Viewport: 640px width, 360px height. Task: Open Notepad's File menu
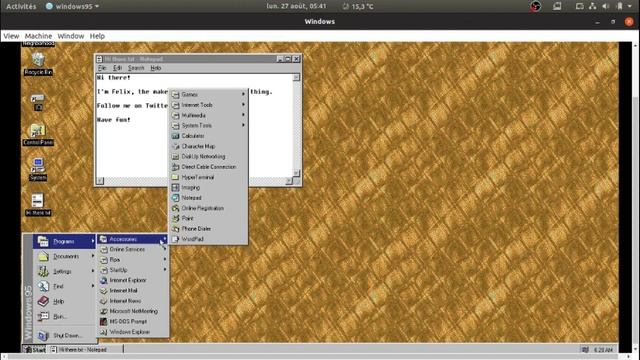tap(102, 68)
